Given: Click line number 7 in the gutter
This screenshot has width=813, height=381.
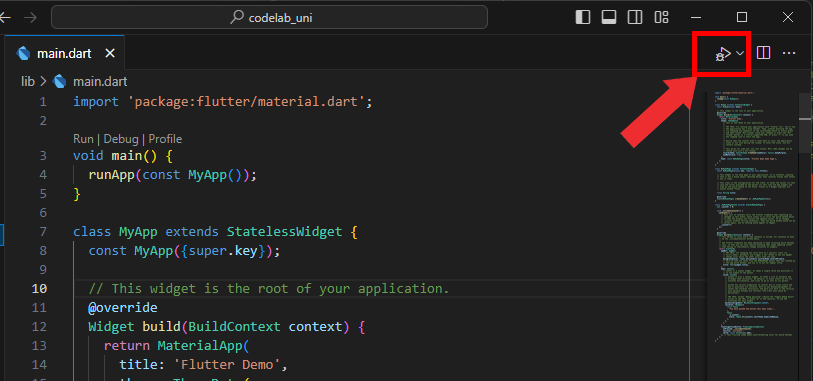Looking at the screenshot, I should click(43, 232).
